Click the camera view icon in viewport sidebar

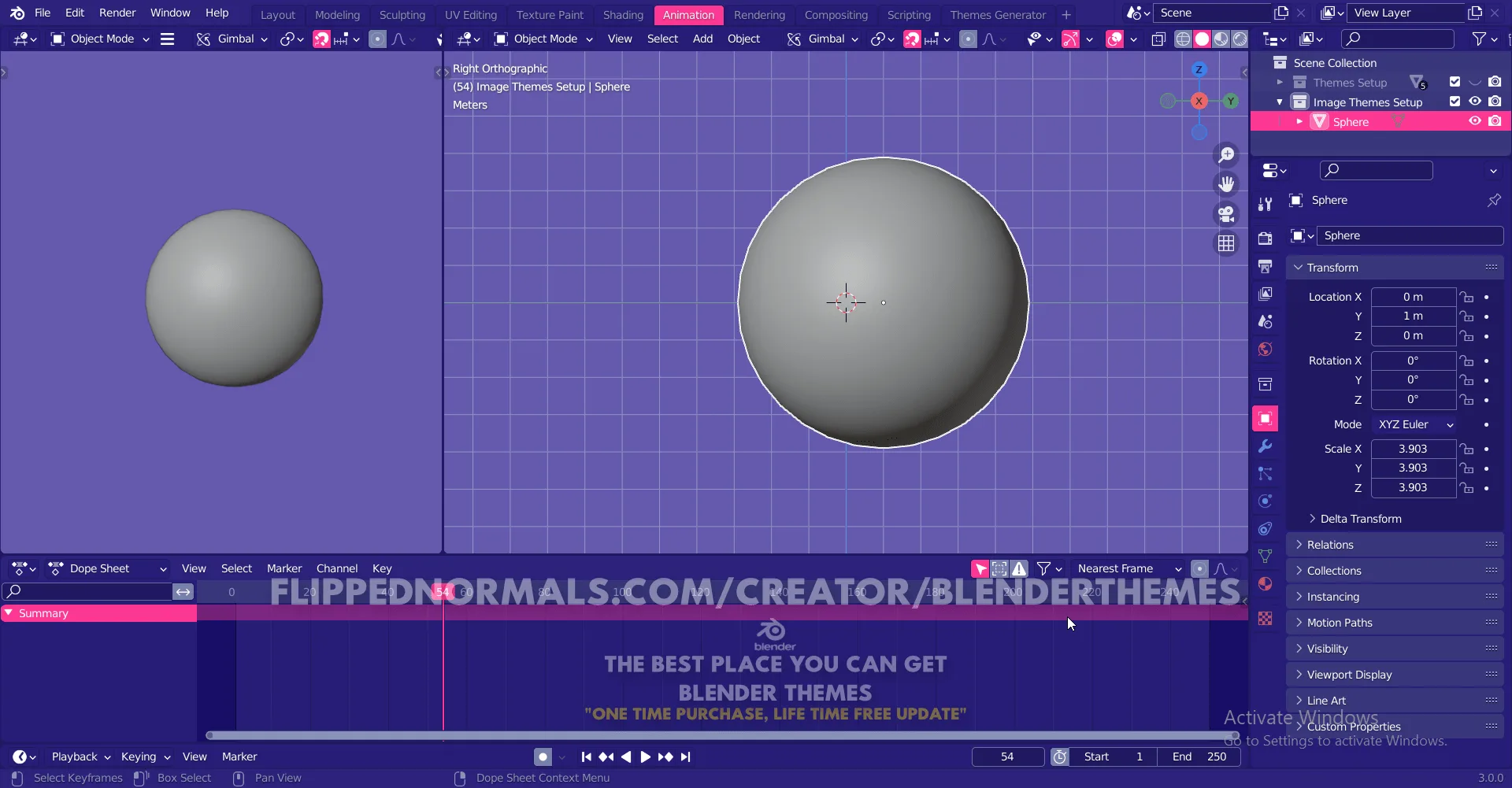coord(1226,213)
